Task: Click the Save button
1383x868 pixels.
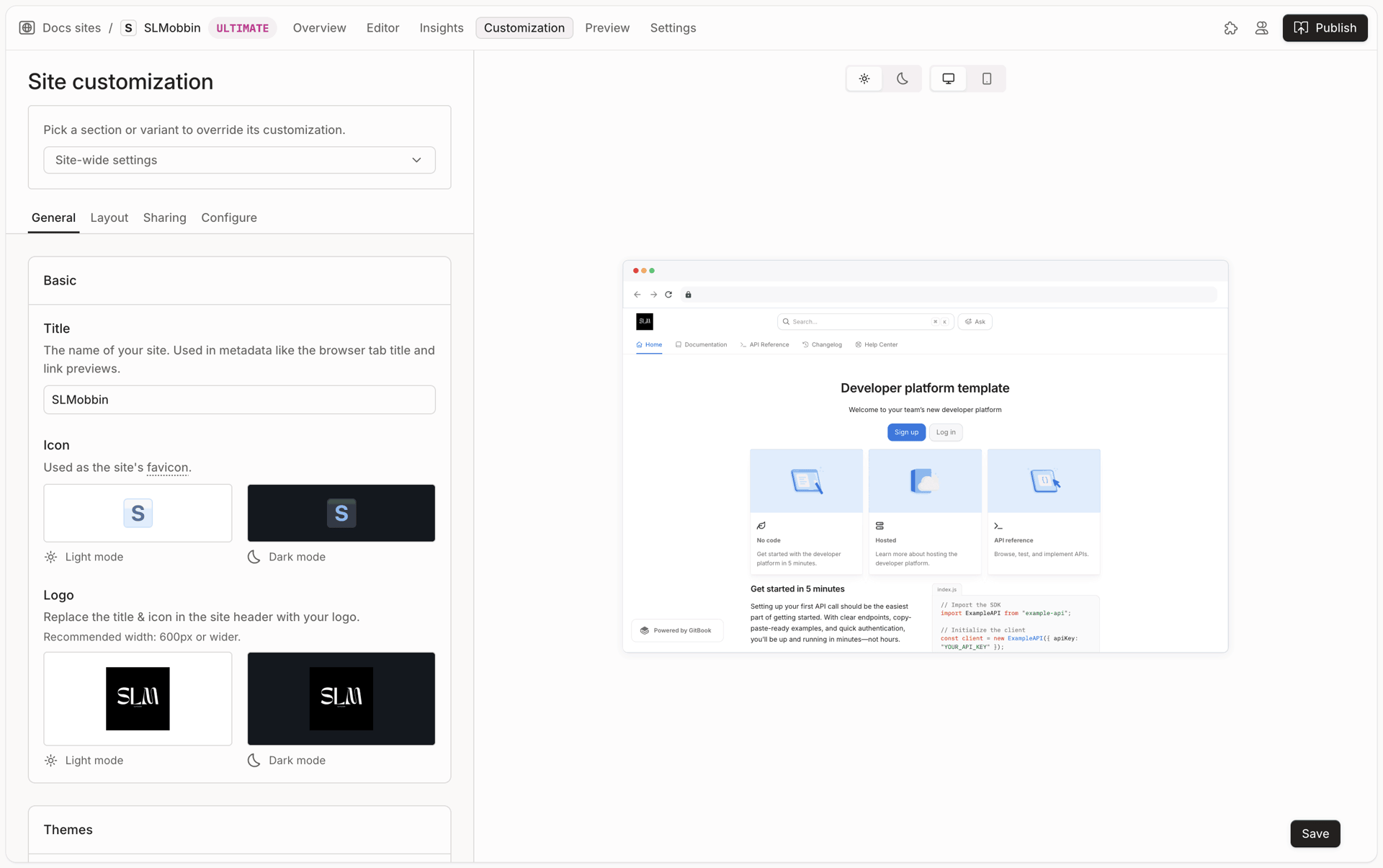Action: pyautogui.click(x=1315, y=833)
